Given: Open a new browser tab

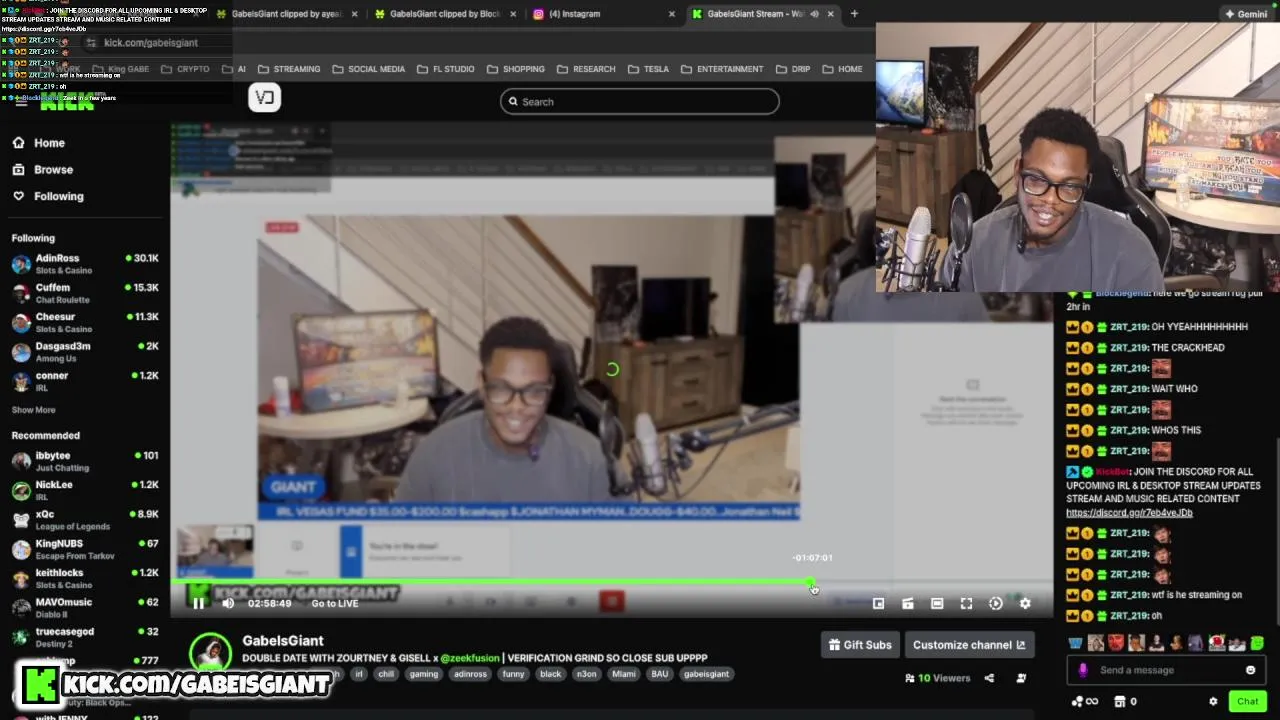Looking at the screenshot, I should 854,14.
